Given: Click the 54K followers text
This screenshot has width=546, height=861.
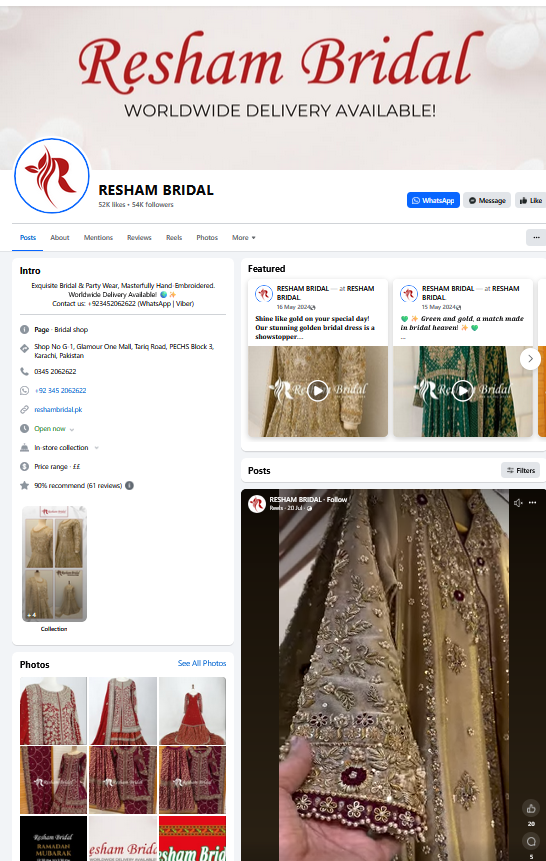Looking at the screenshot, I should 153,204.
